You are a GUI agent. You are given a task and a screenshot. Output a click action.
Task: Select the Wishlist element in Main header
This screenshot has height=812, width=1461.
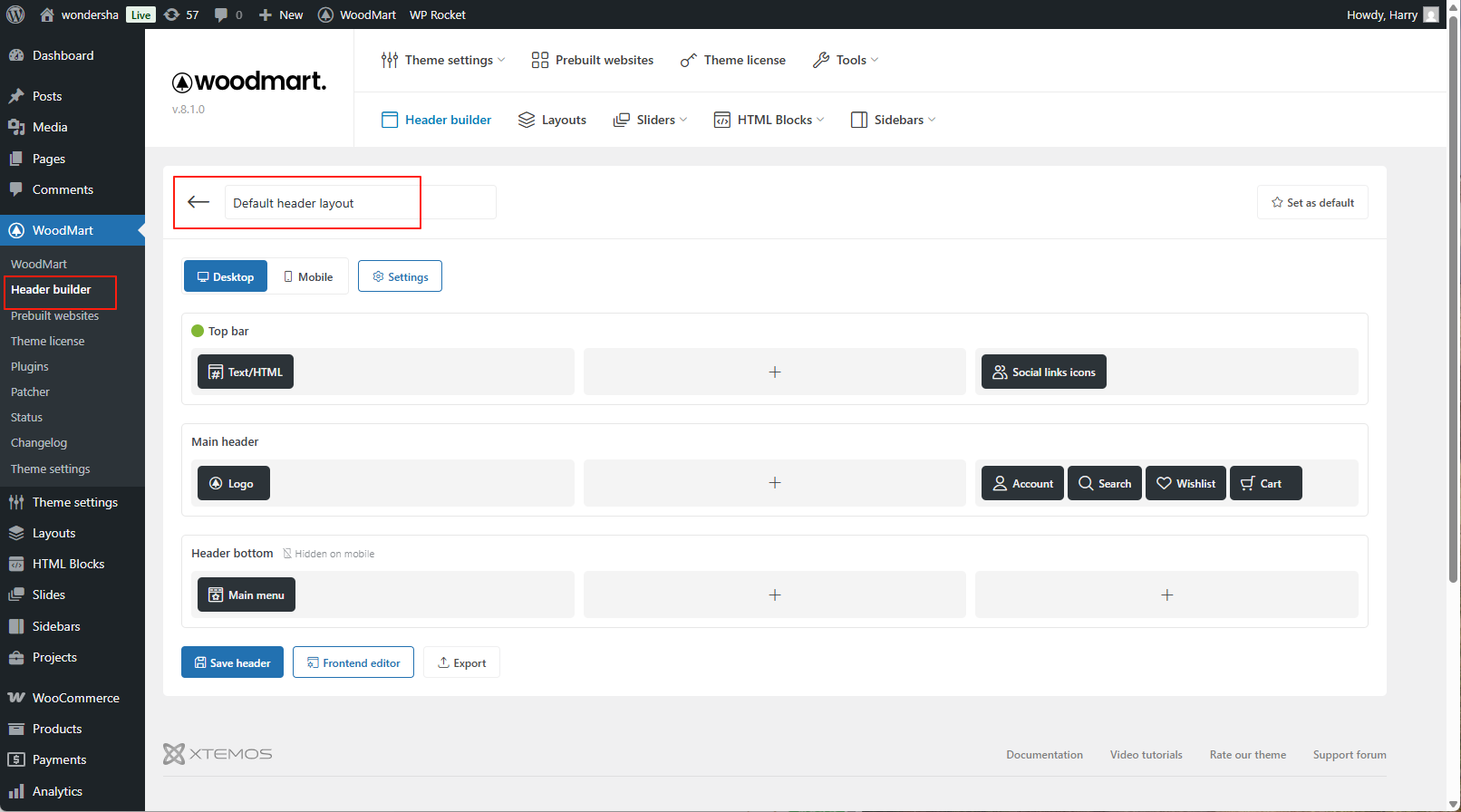click(x=1185, y=483)
